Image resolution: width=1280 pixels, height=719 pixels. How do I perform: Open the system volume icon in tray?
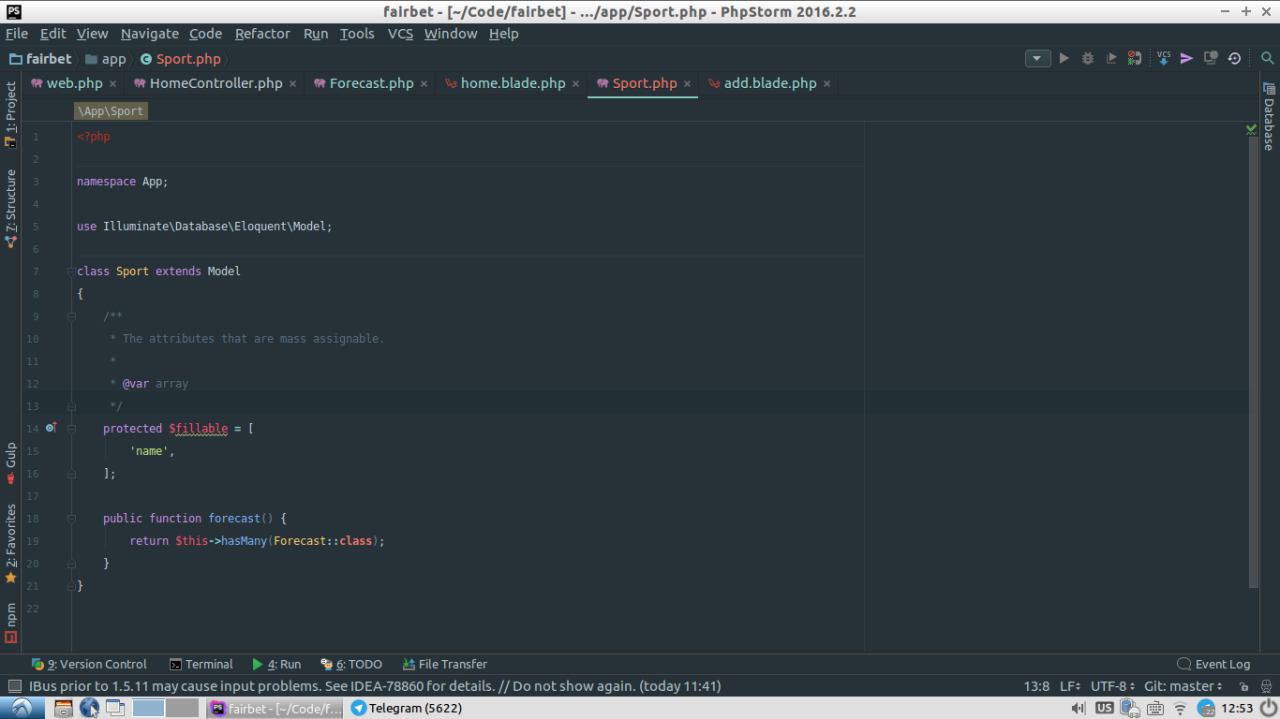(1078, 708)
